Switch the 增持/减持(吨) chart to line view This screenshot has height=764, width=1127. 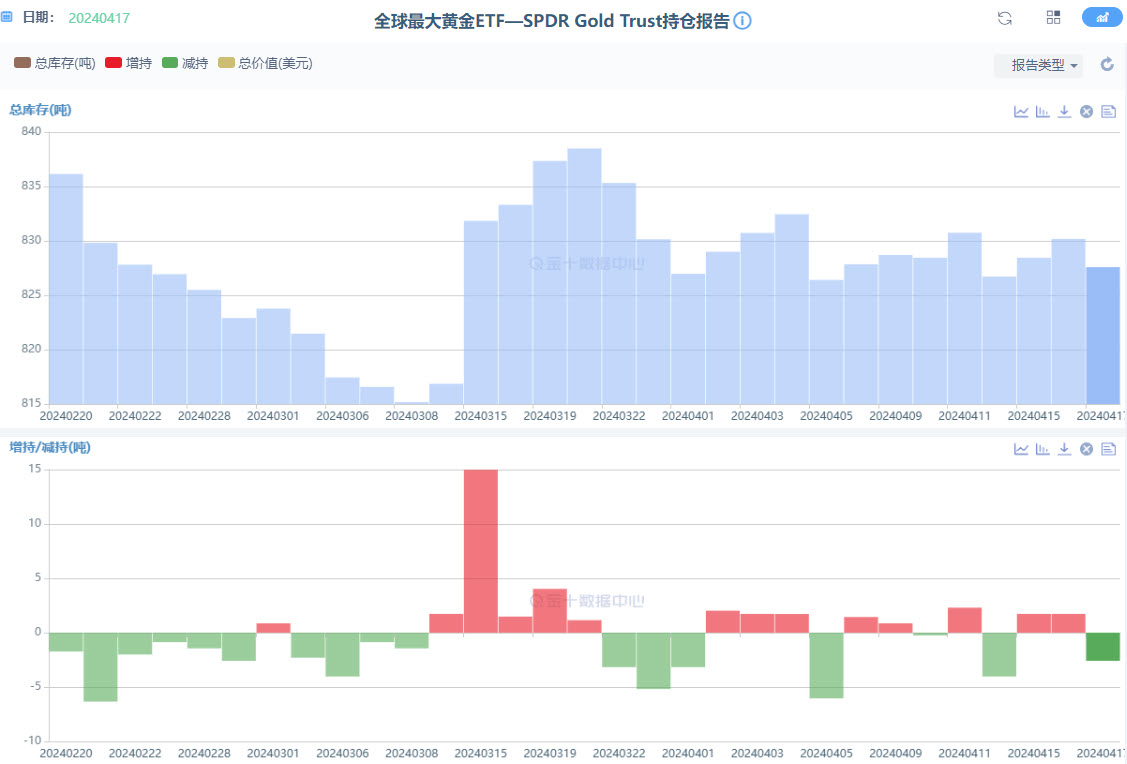point(1021,449)
